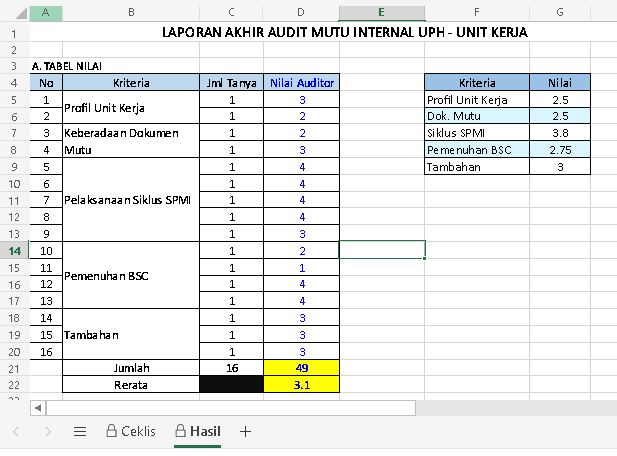Select row 14 header
The image size is (617, 456).
[14, 250]
